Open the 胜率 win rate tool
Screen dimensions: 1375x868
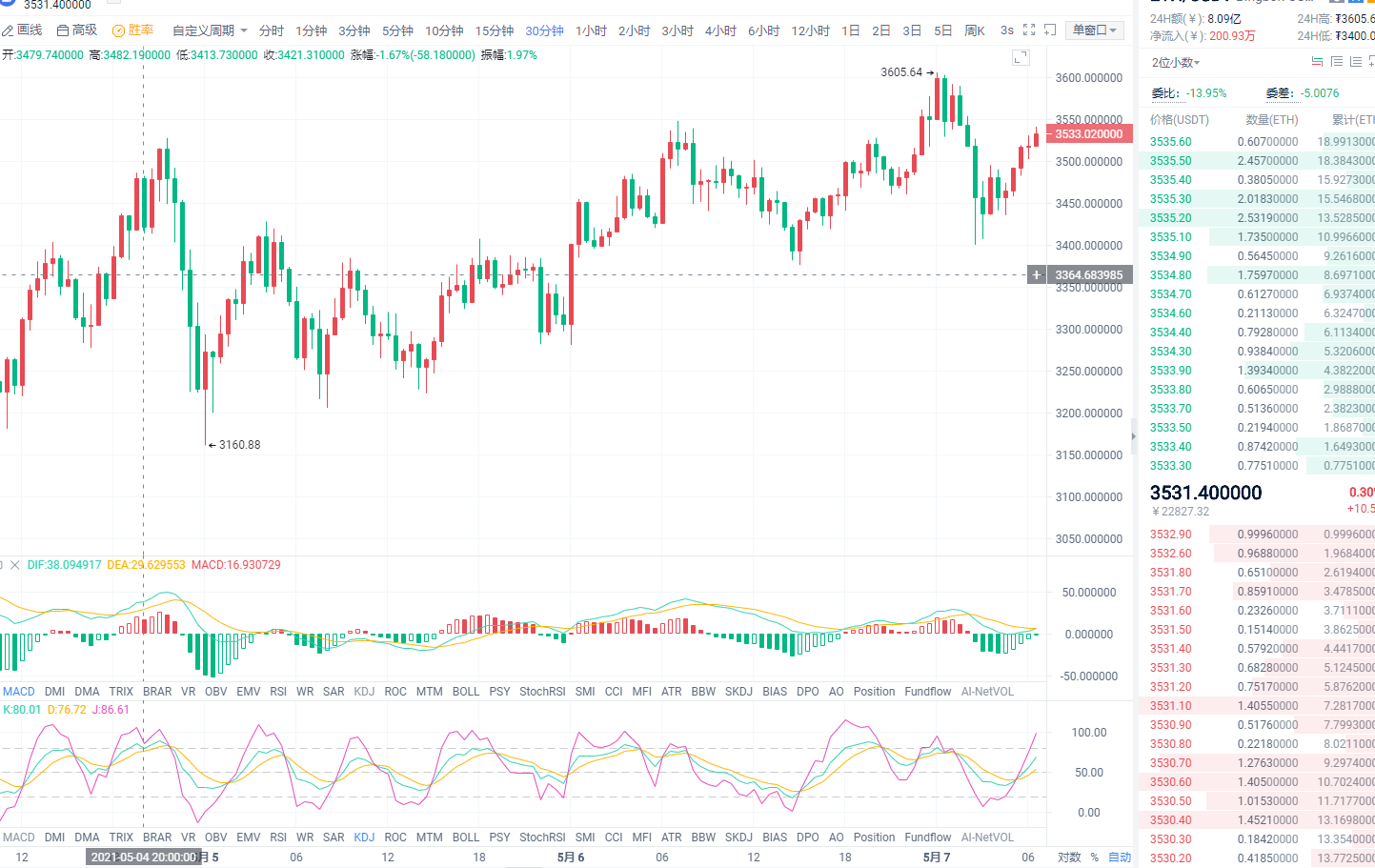(132, 30)
